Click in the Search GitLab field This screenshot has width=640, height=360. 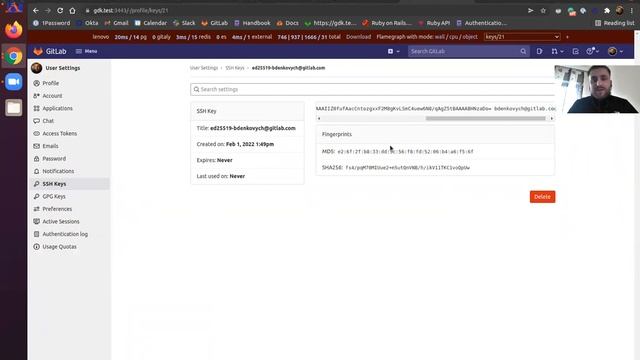tap(469, 51)
